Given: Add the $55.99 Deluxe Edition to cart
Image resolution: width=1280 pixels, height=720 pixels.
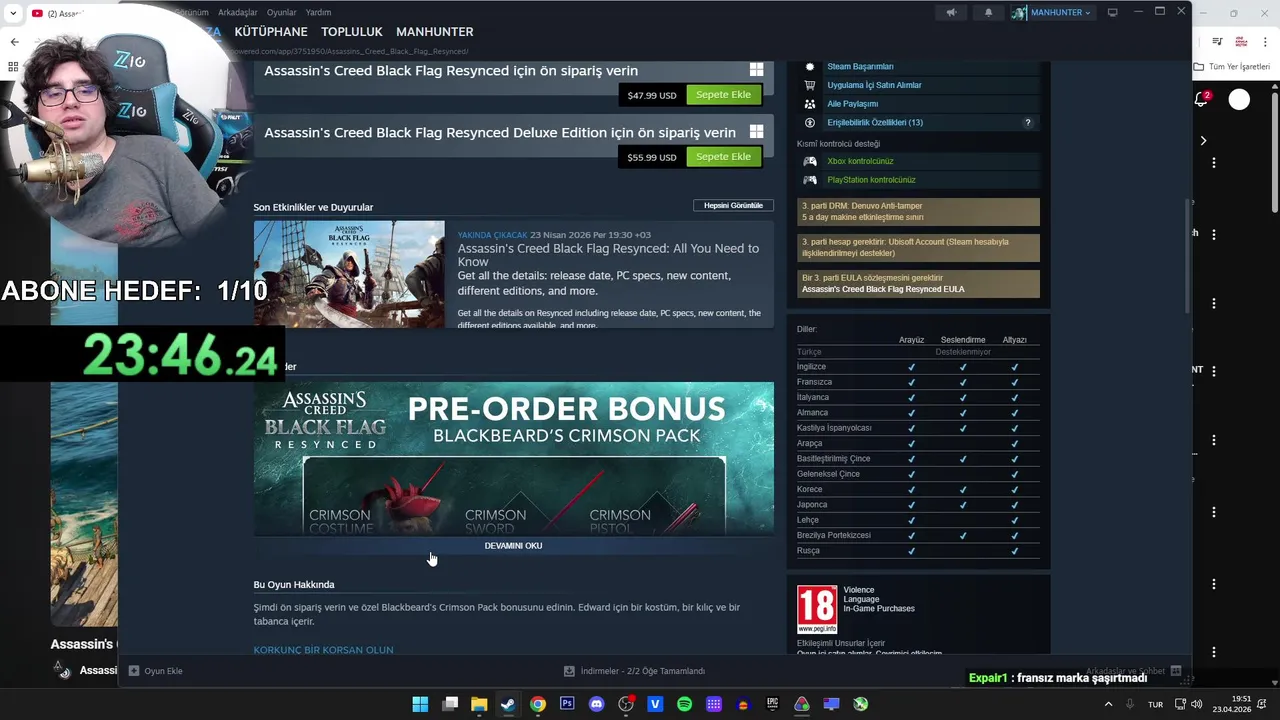Looking at the screenshot, I should (723, 157).
